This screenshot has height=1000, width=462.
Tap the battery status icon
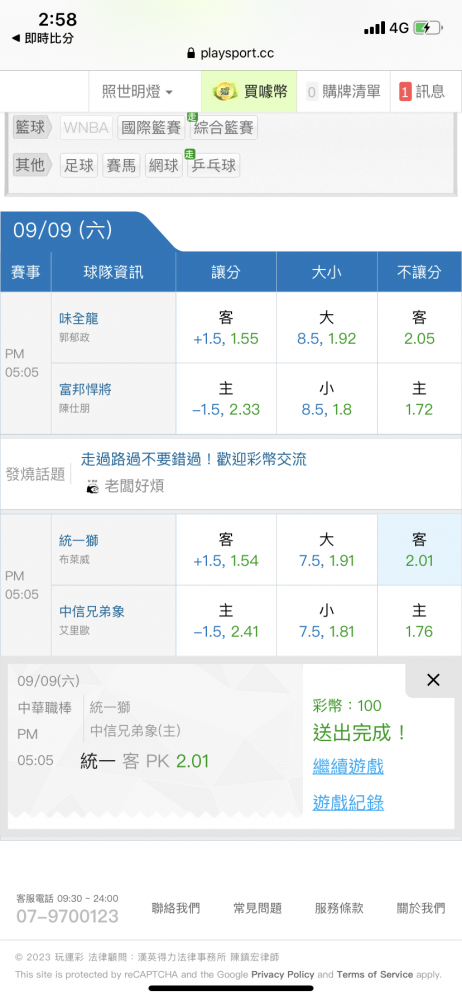pyautogui.click(x=428, y=28)
